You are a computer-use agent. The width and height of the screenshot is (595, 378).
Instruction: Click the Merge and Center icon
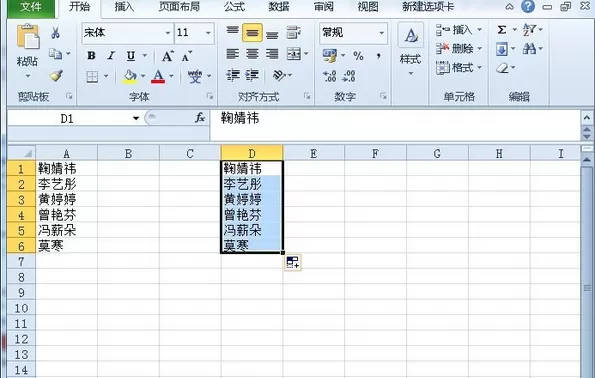click(x=294, y=54)
